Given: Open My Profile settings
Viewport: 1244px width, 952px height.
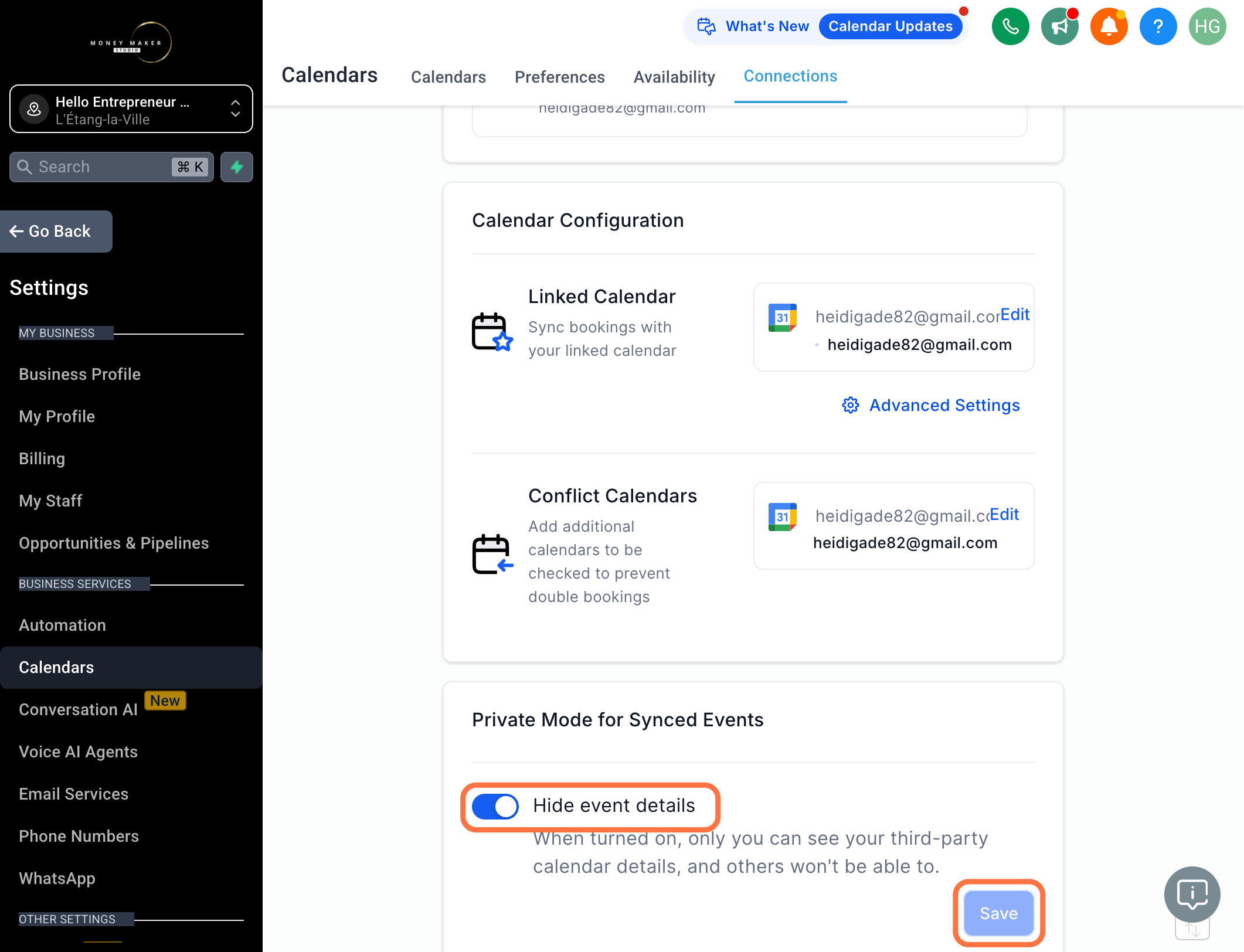Looking at the screenshot, I should (x=57, y=416).
